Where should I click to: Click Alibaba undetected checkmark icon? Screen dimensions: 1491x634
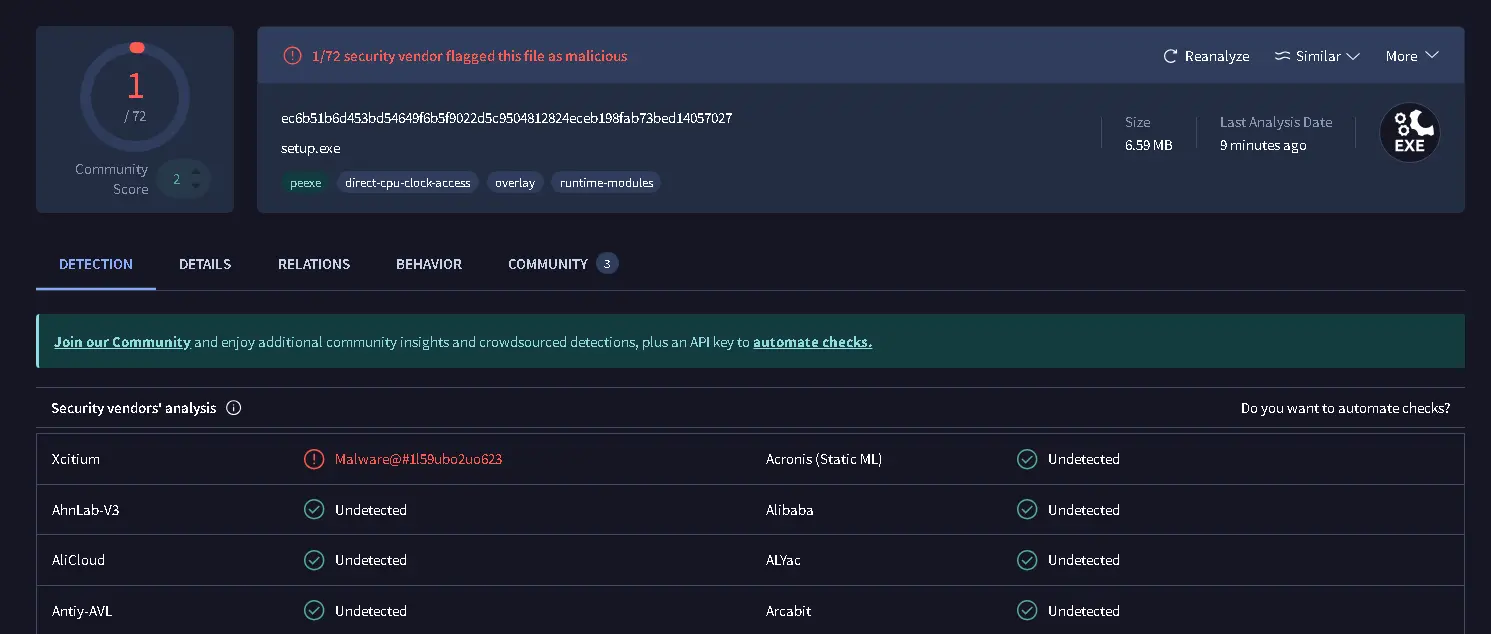1027,510
